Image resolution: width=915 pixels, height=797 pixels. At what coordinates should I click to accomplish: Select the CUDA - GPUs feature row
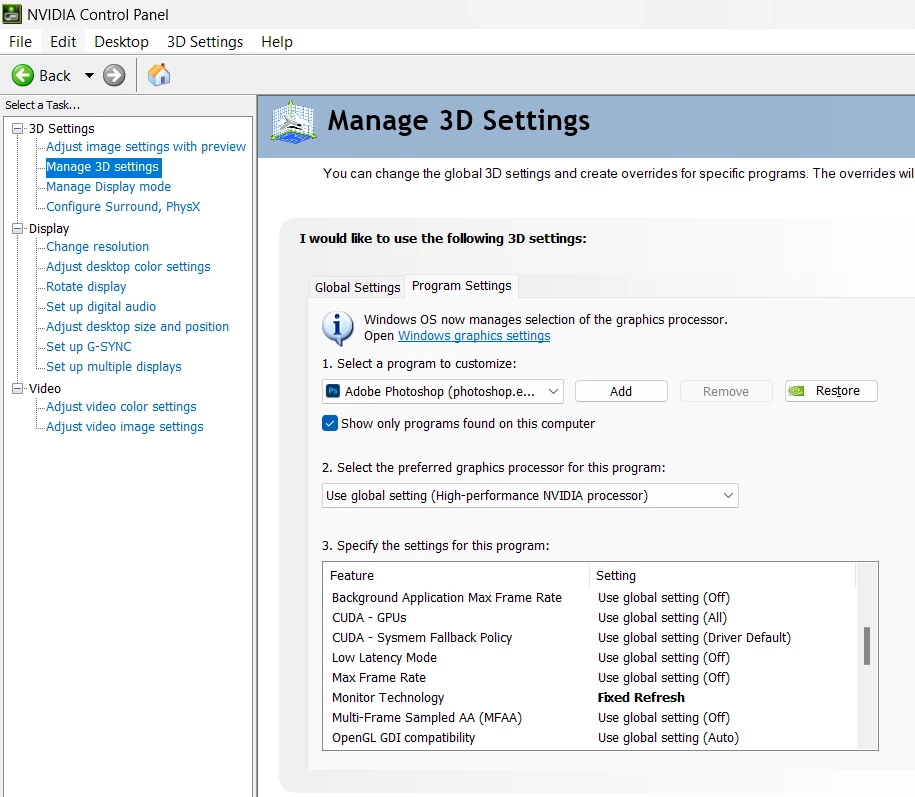[589, 617]
